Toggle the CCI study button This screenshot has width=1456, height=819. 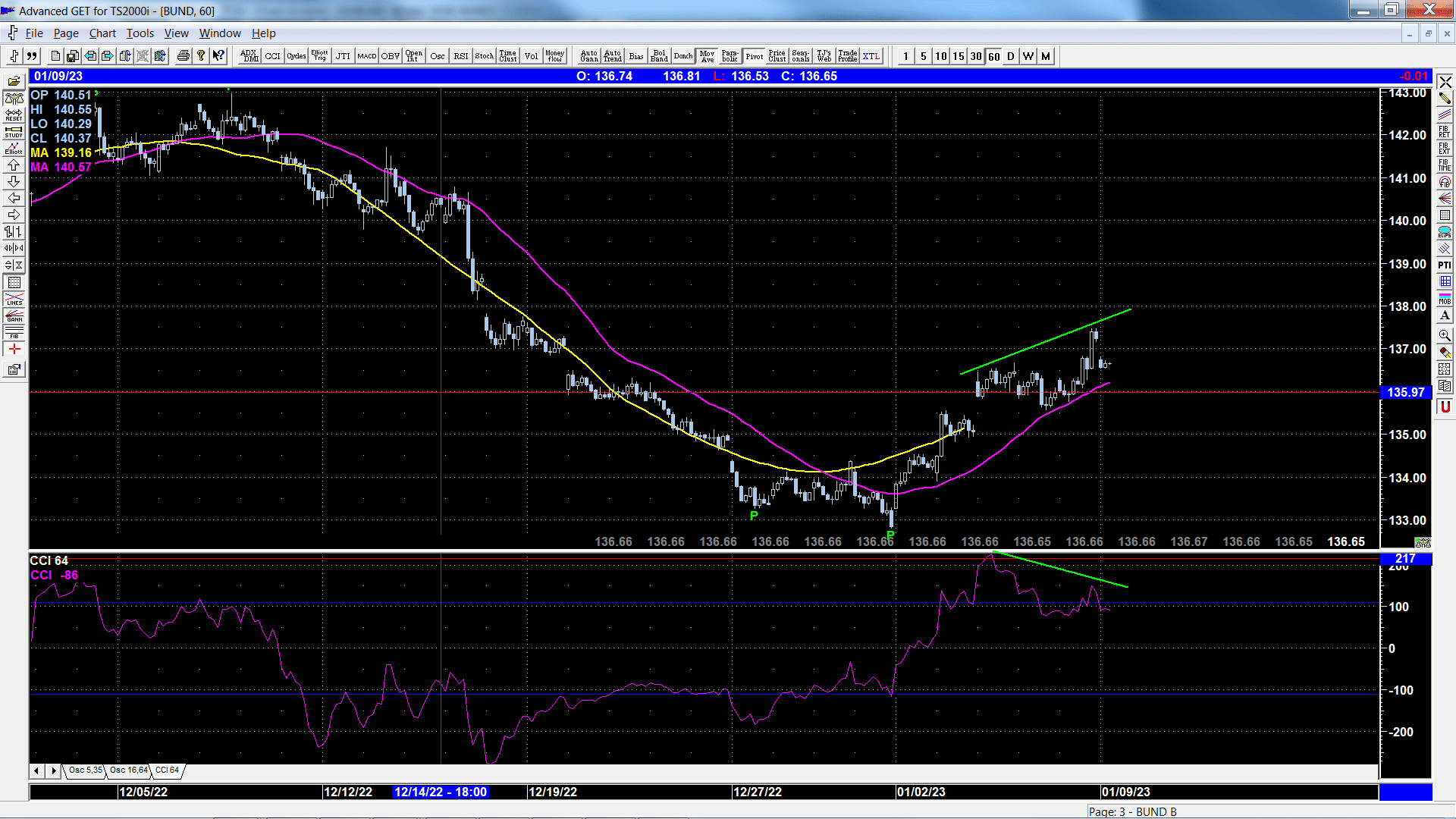coord(273,56)
